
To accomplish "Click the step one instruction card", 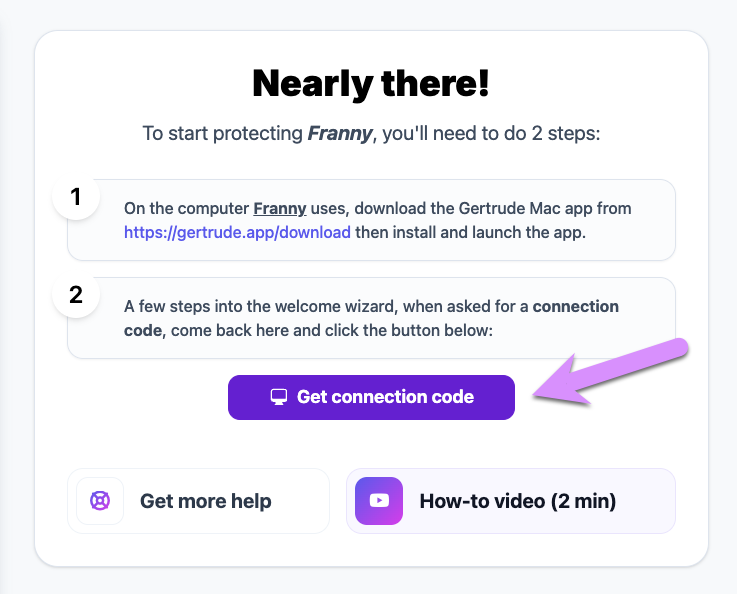I will click(371, 220).
